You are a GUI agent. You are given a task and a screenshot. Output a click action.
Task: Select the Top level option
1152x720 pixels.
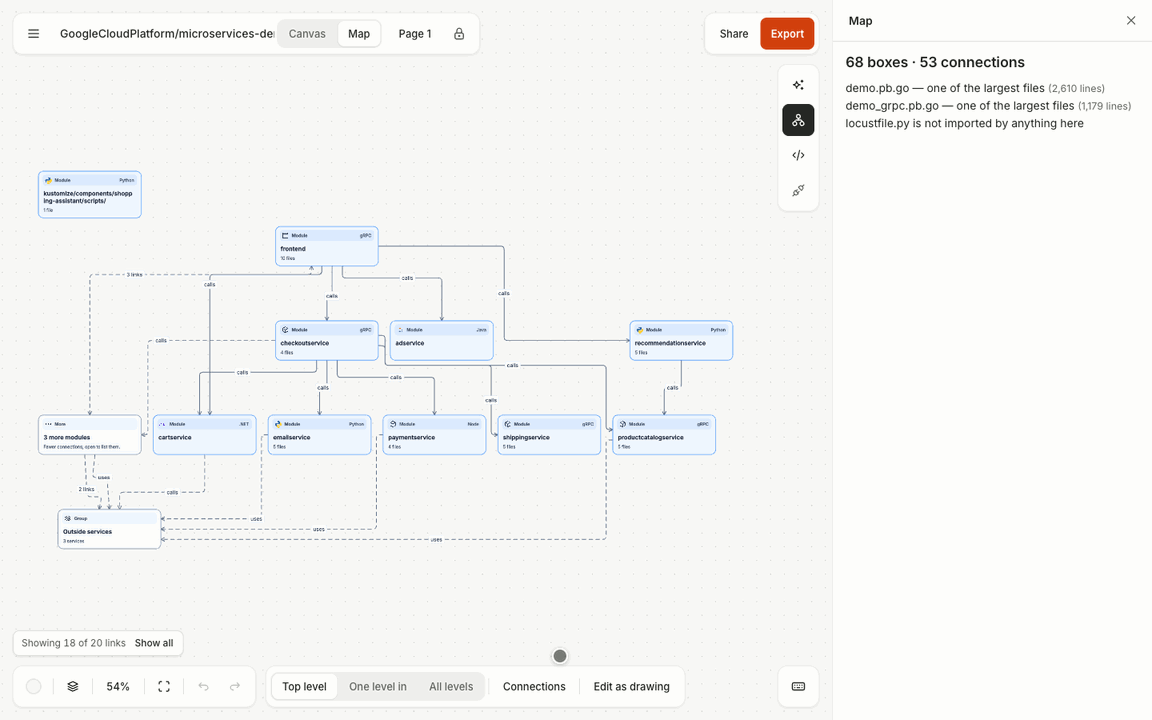tap(304, 686)
